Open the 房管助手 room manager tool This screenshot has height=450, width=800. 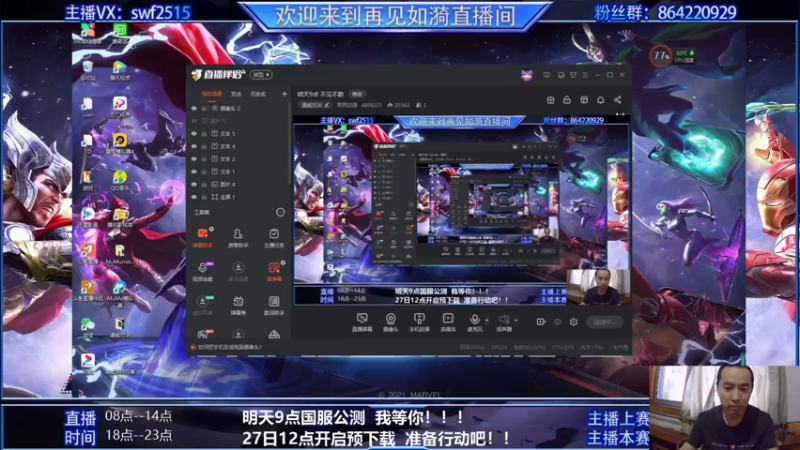(x=238, y=237)
